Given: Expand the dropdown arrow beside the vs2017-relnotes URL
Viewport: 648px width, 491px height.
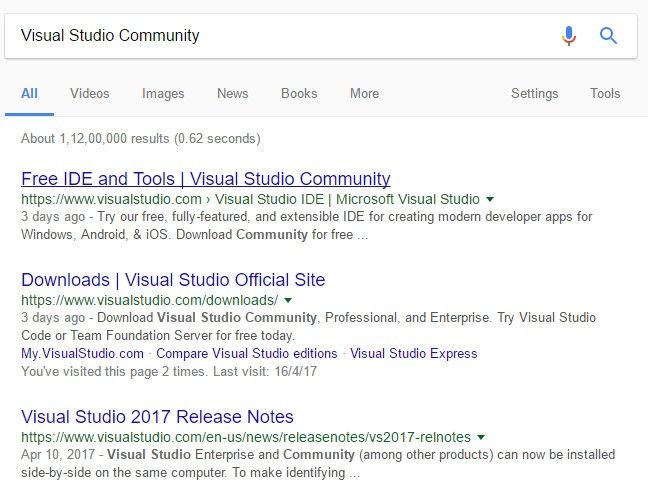Looking at the screenshot, I should coord(481,437).
